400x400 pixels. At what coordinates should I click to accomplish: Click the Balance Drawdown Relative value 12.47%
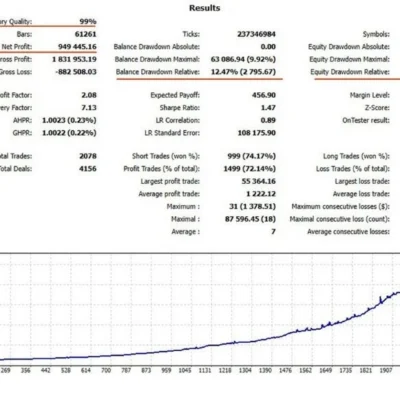(x=224, y=72)
